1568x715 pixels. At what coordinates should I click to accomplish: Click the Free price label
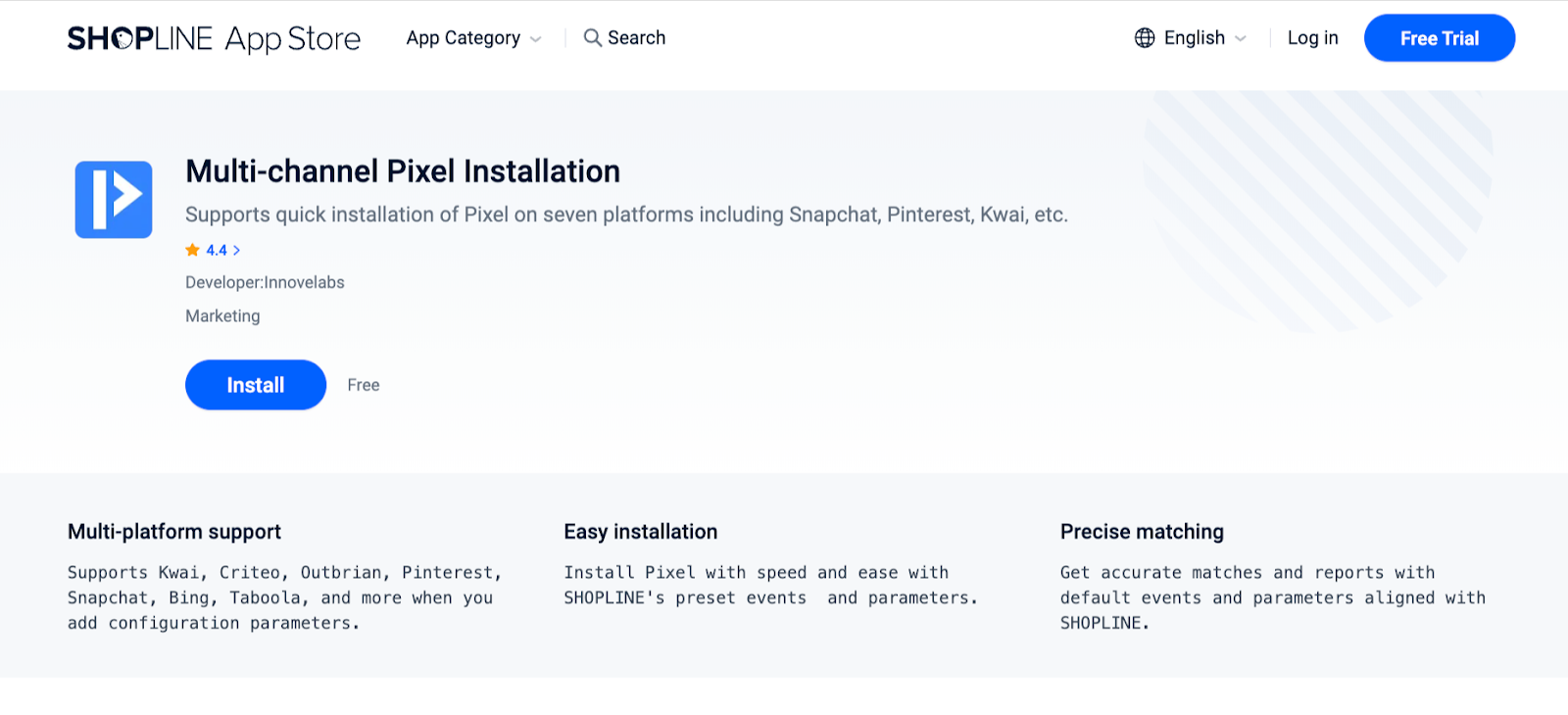(x=364, y=385)
